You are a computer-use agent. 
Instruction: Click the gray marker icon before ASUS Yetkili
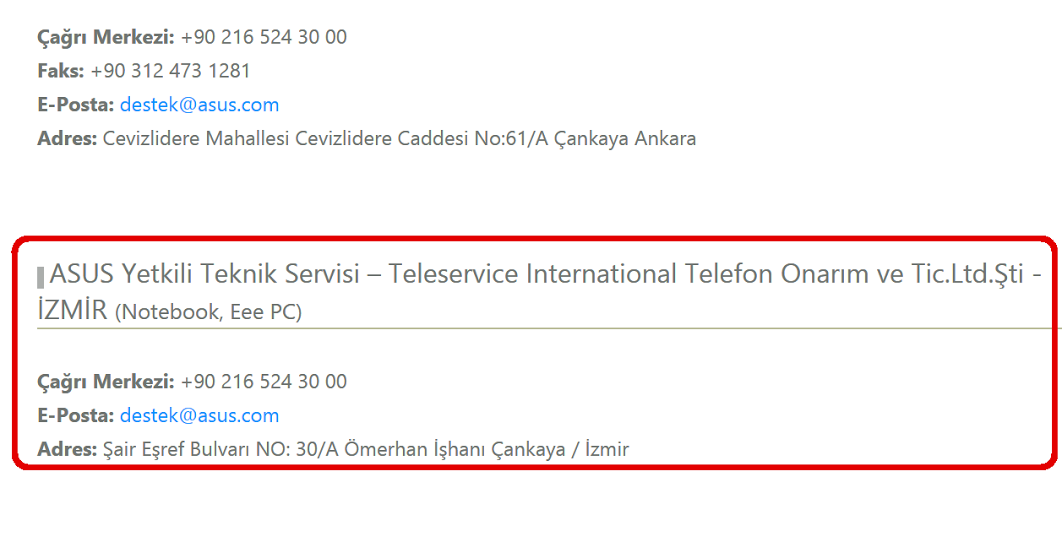41,278
